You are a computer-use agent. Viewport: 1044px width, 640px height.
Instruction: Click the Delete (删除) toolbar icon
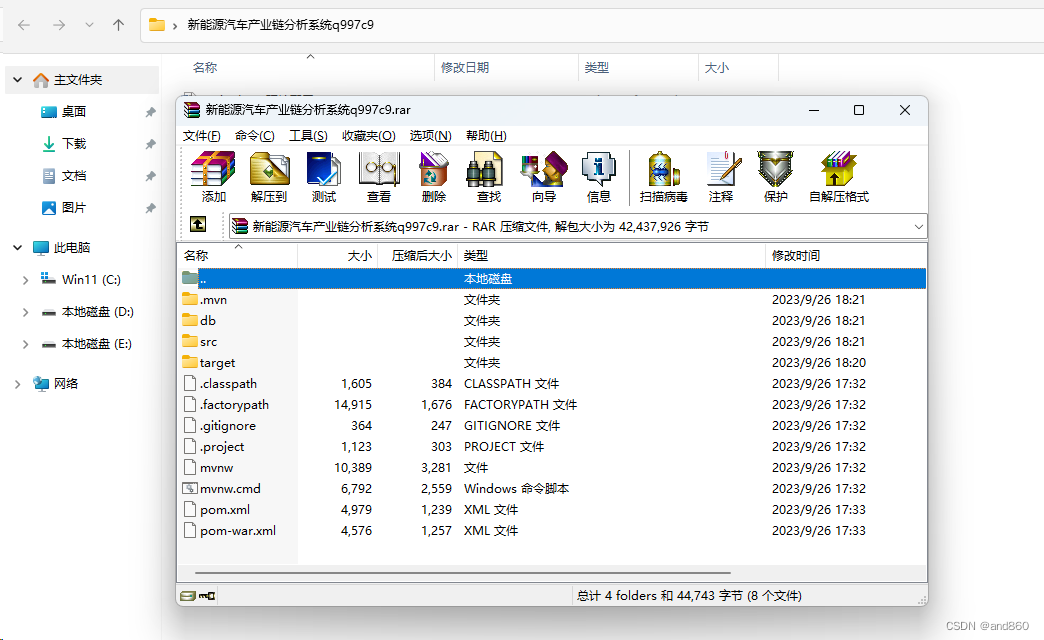pos(433,176)
